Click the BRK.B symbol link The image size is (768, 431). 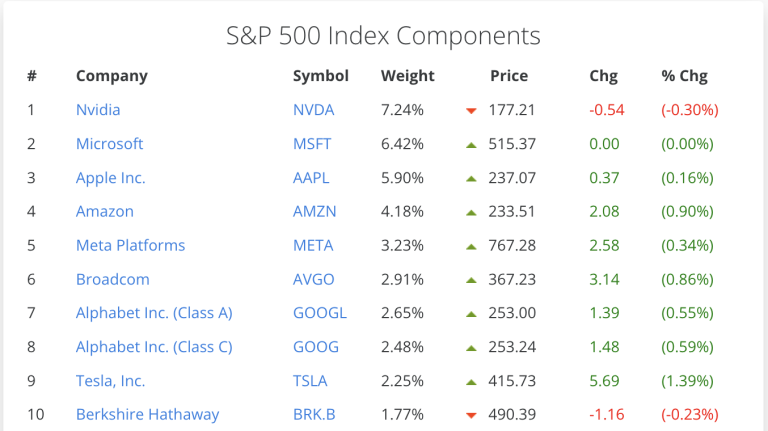pyautogui.click(x=314, y=414)
